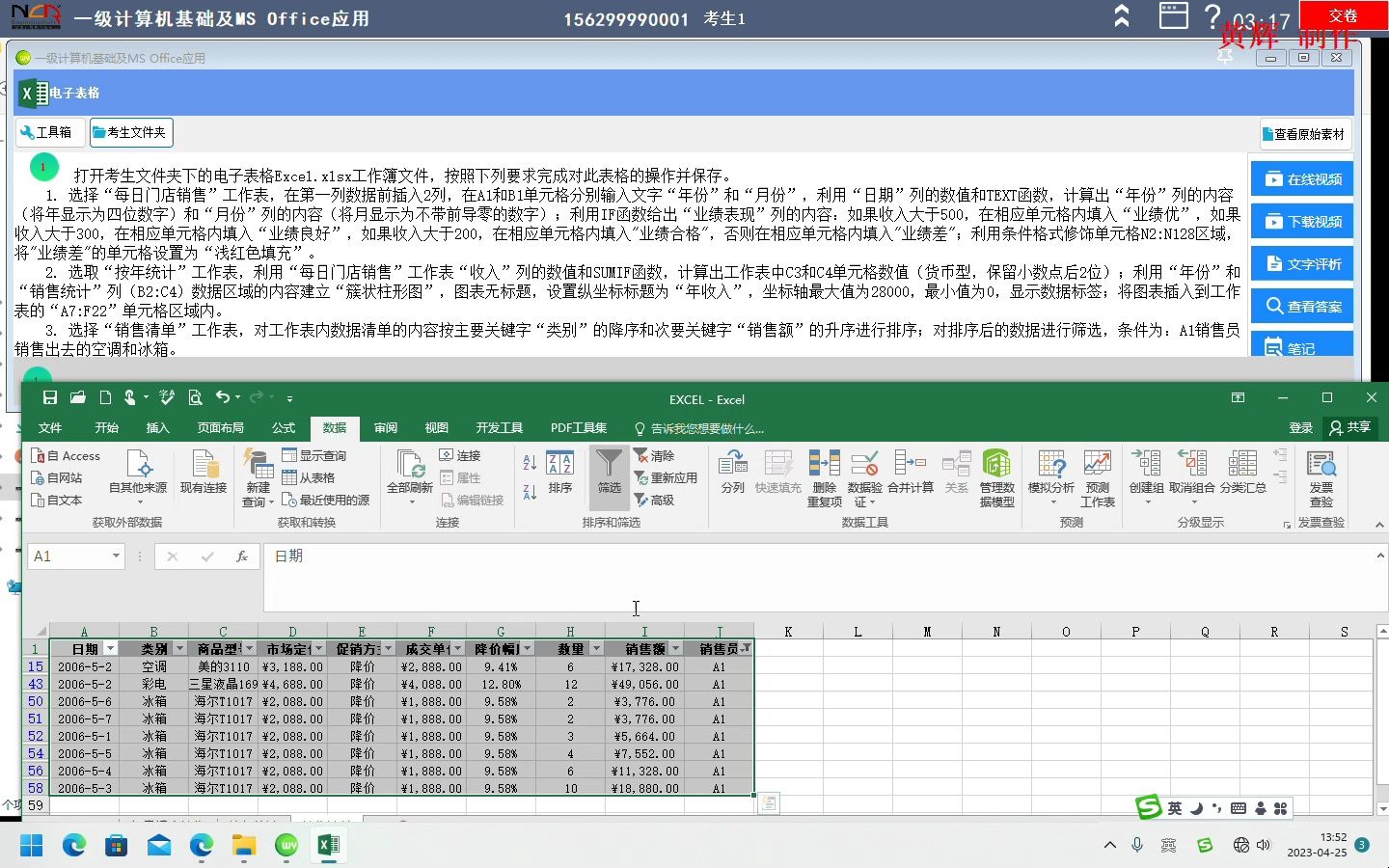This screenshot has height=868, width=1389.
Task: Open 考生文件夹 button
Action: coord(131,132)
